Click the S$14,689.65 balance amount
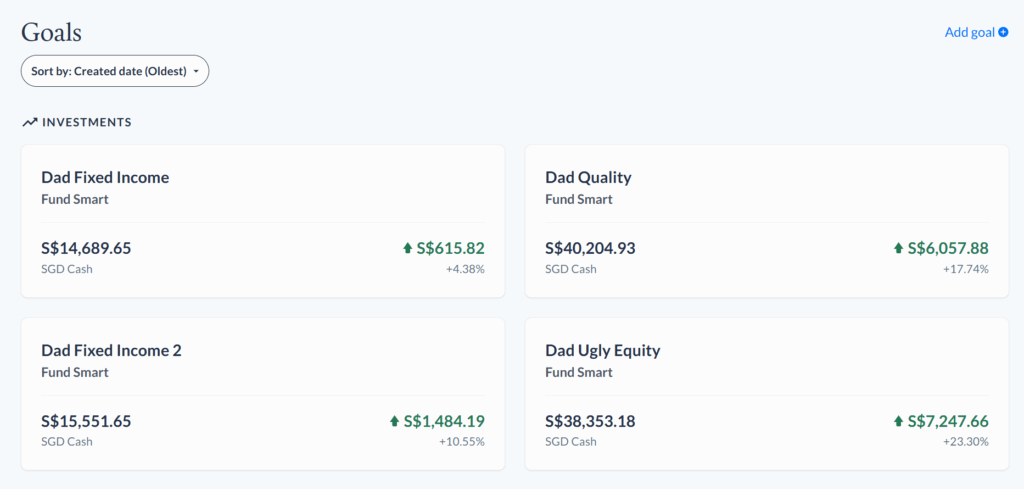 [x=86, y=248]
